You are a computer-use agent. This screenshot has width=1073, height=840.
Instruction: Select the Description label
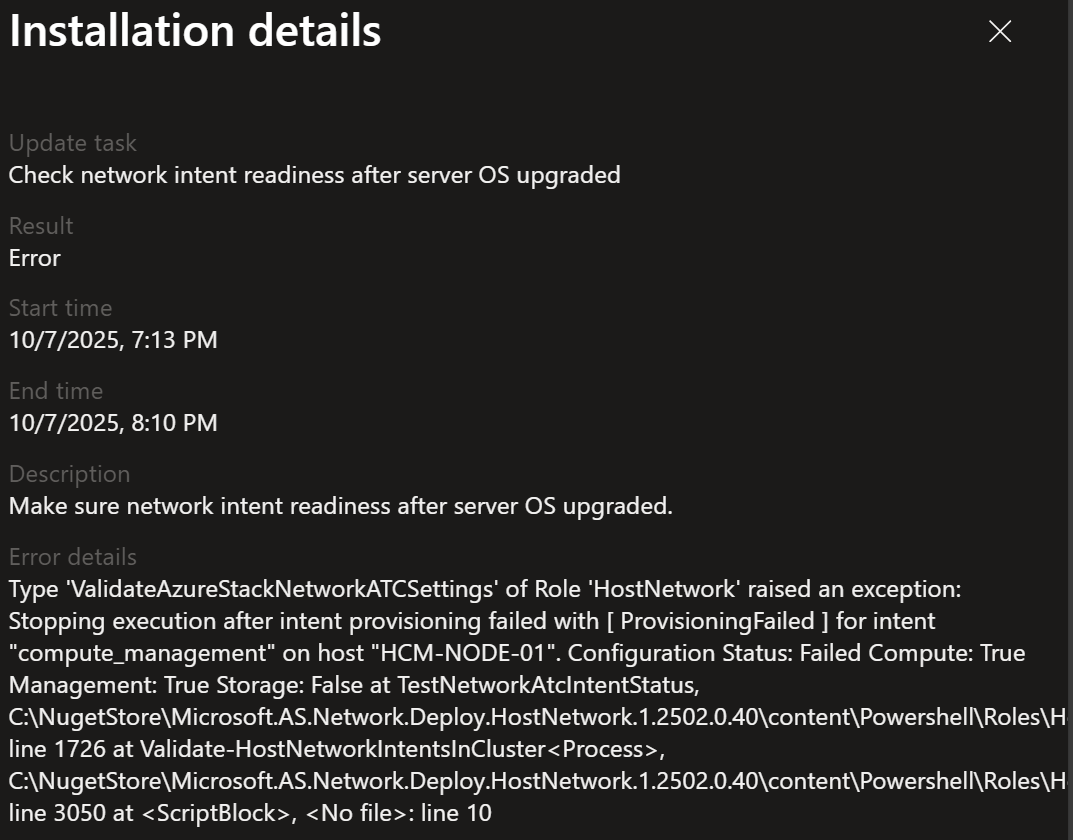(x=69, y=474)
